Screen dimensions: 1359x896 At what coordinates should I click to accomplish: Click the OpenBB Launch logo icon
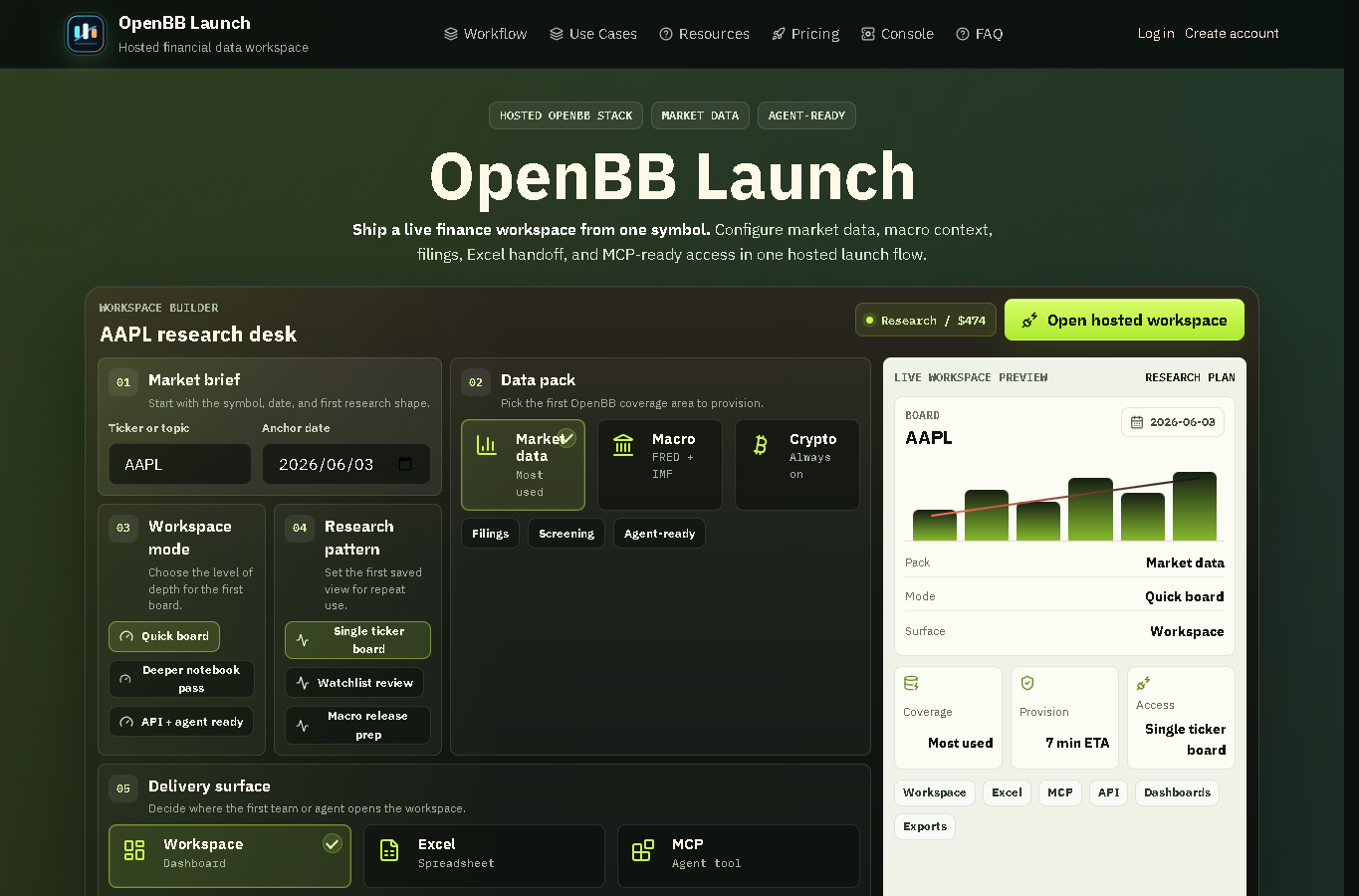(86, 34)
